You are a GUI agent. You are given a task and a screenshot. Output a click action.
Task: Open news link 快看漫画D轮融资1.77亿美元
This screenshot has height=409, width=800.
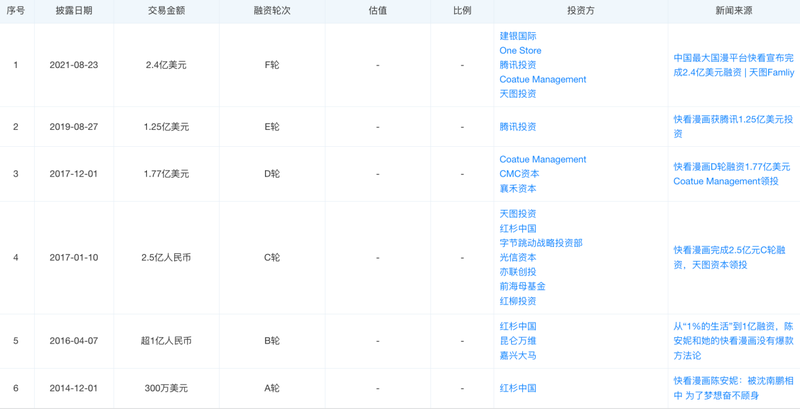pyautogui.click(x=732, y=174)
